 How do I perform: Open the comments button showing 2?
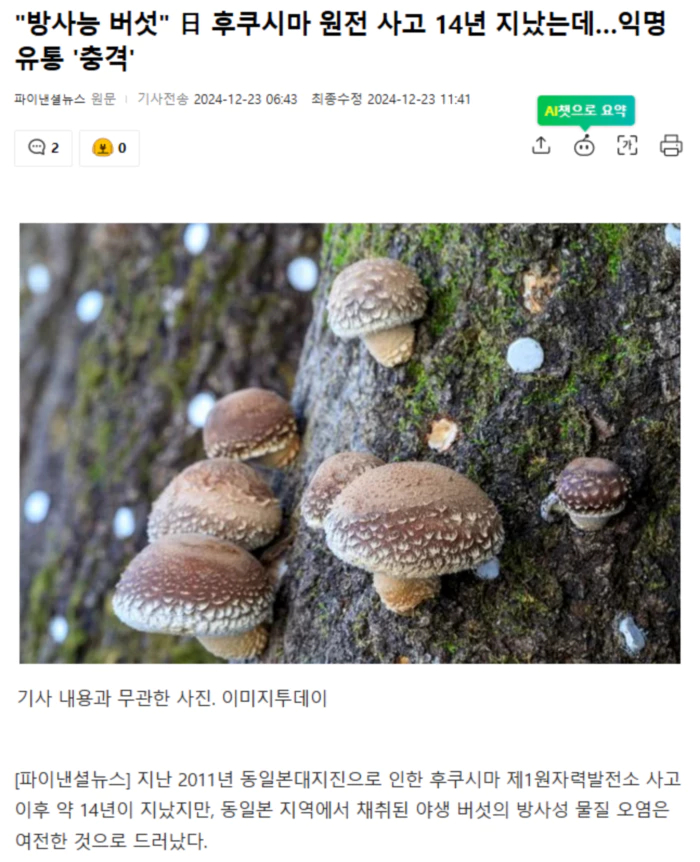click(43, 148)
